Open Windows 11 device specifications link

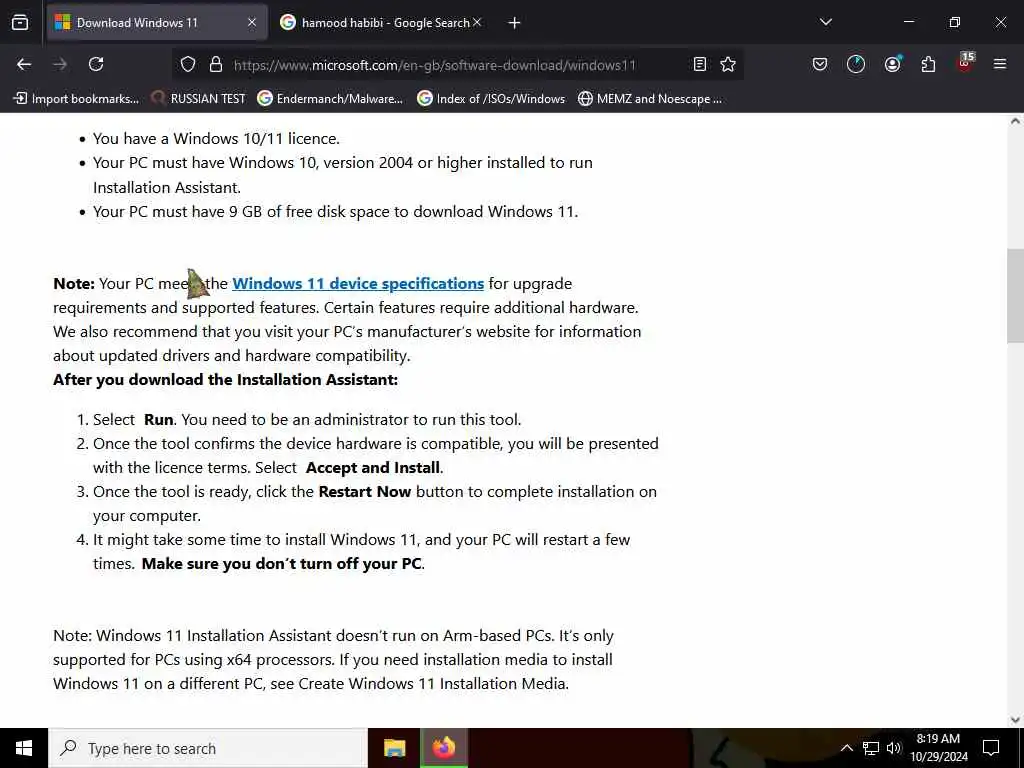click(358, 283)
